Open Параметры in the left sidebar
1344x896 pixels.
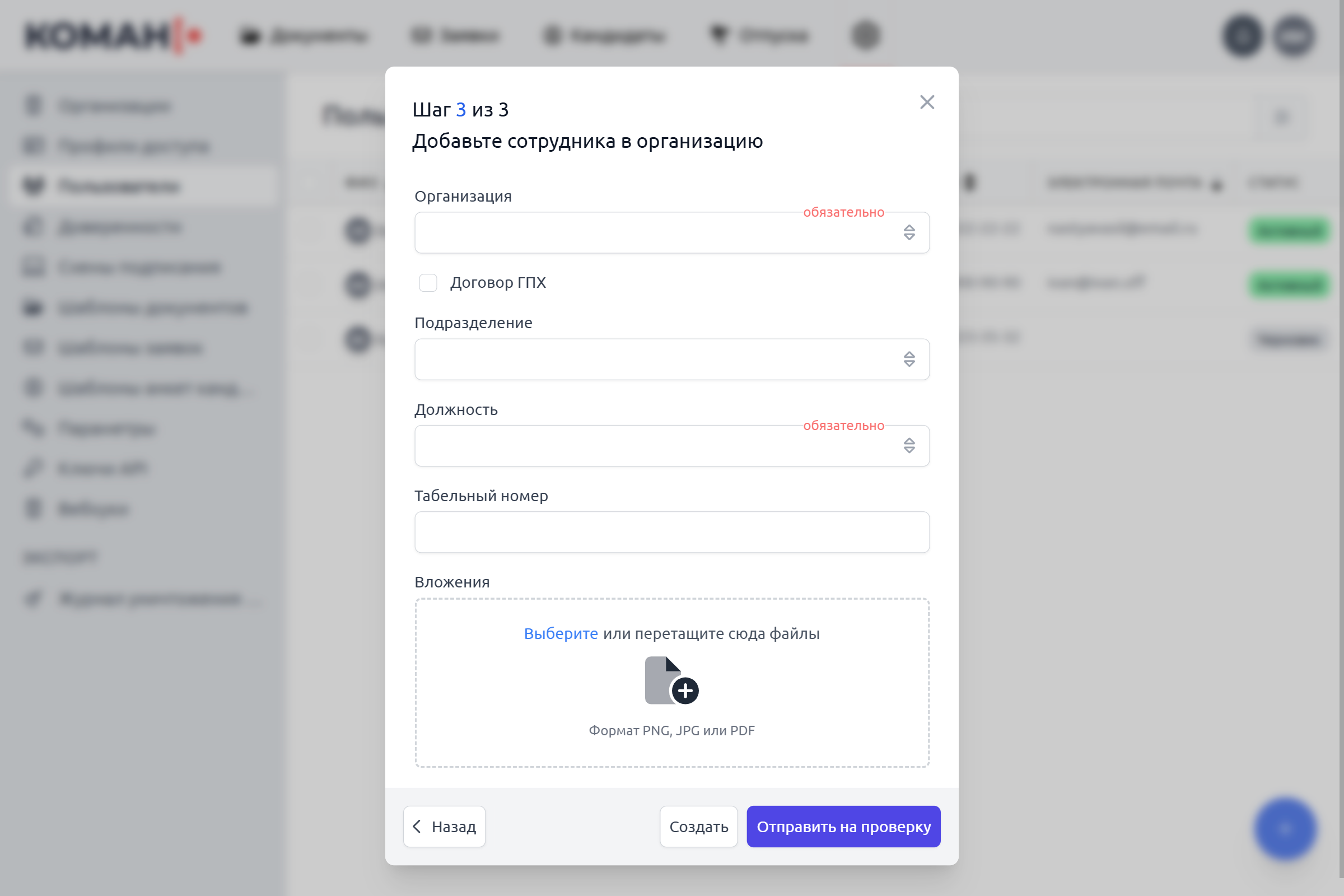pos(107,428)
